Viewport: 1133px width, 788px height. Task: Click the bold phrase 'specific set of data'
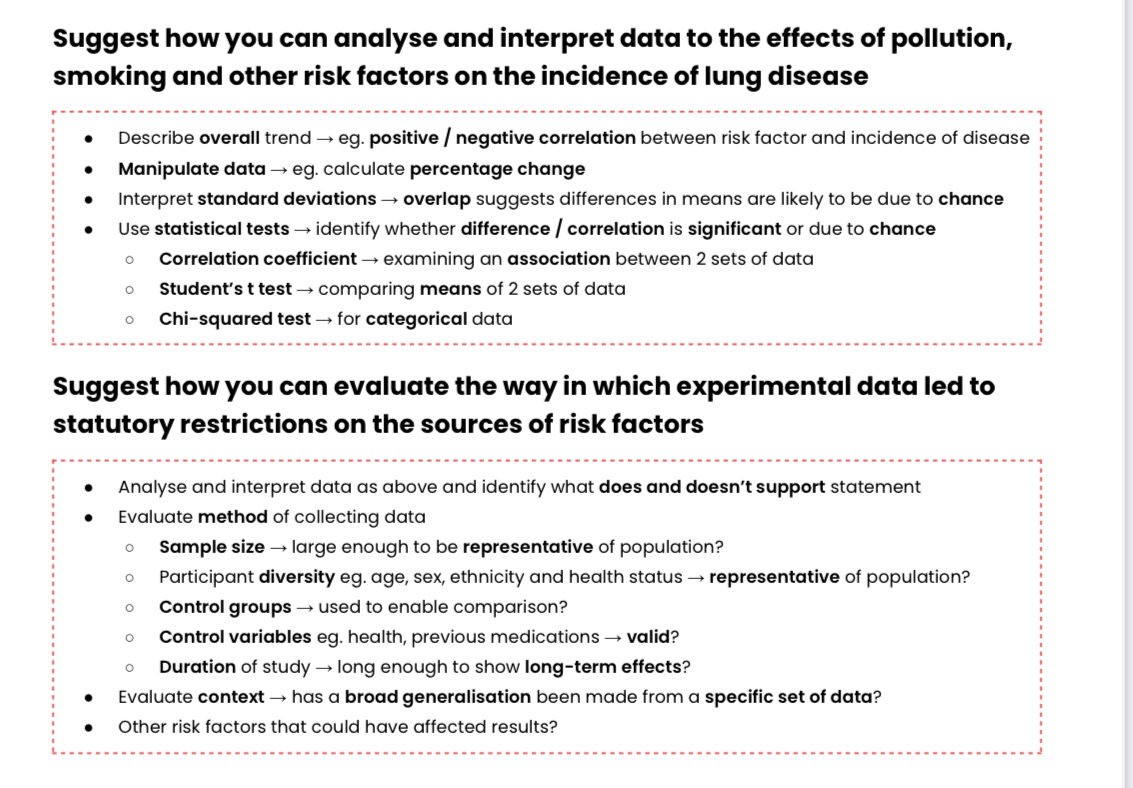pyautogui.click(x=788, y=697)
